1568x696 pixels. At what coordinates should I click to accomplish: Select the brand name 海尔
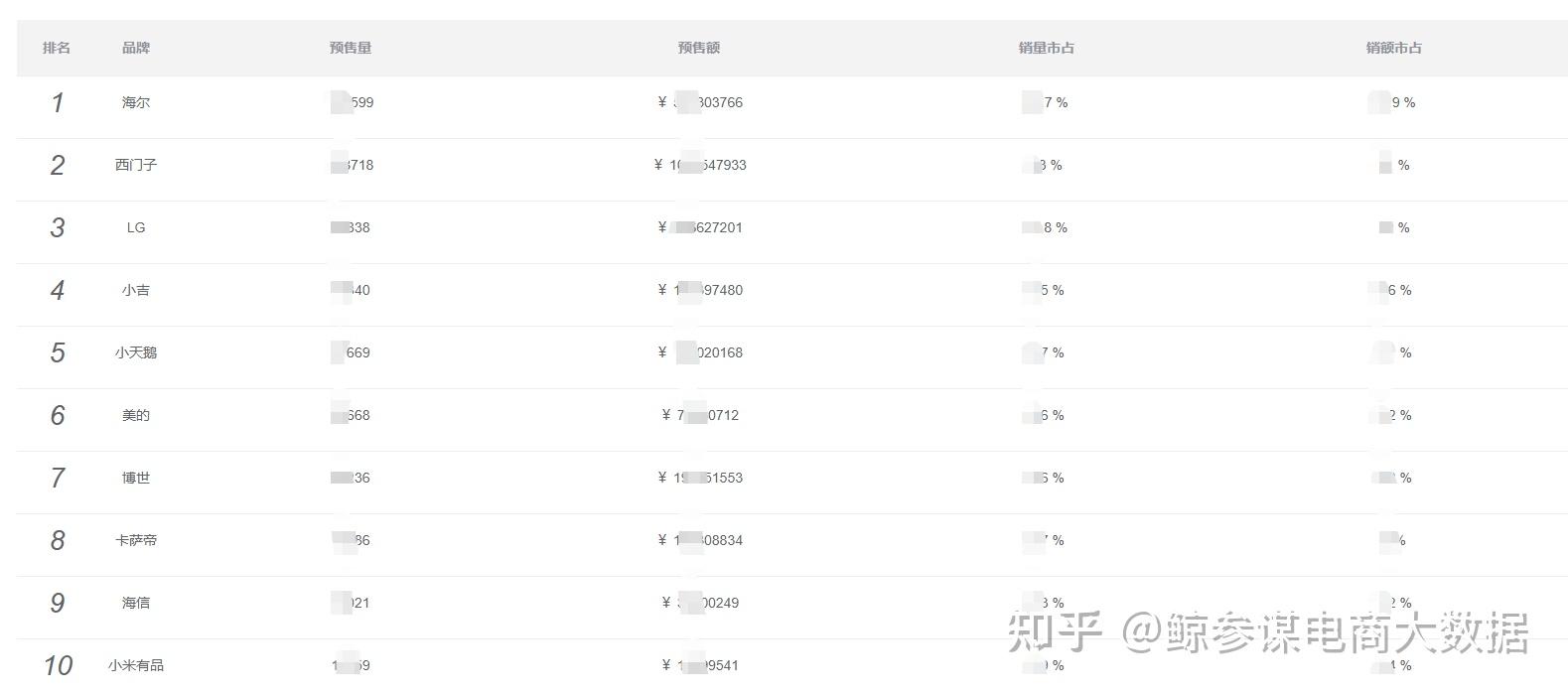136,102
